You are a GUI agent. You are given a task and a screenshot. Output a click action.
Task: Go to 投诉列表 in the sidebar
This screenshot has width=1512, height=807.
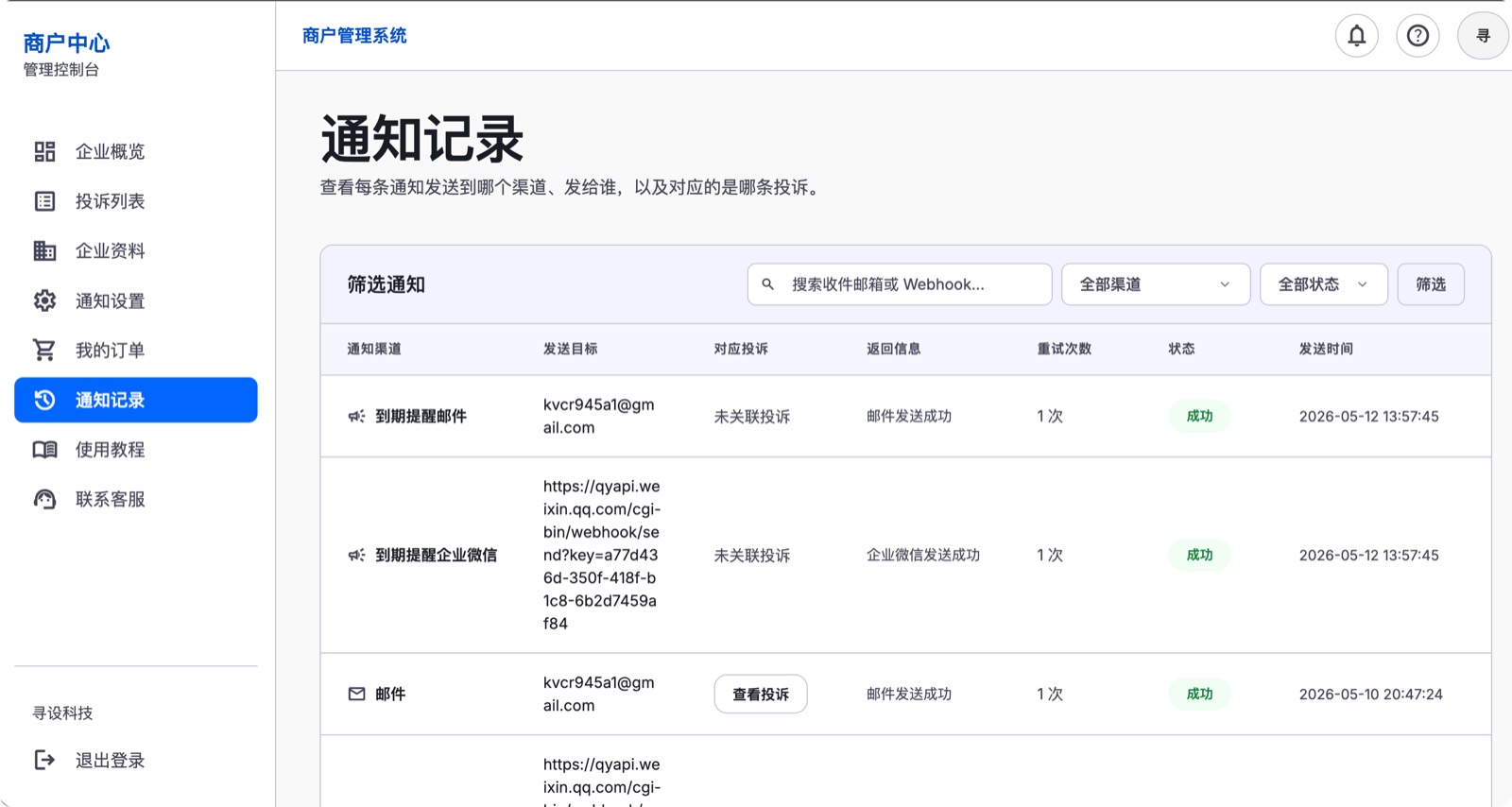click(136, 201)
